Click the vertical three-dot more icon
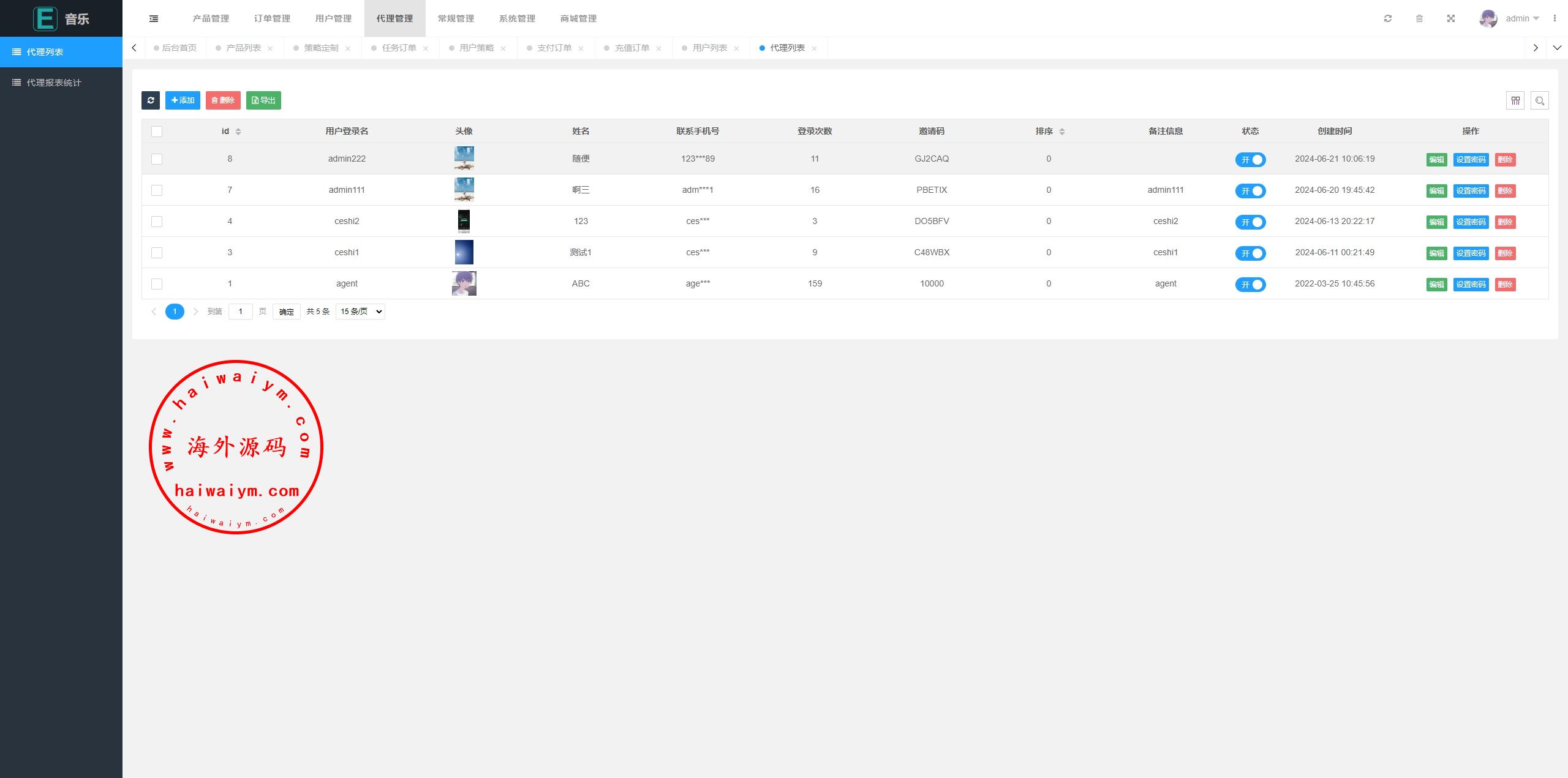The image size is (1568, 778). click(1555, 19)
